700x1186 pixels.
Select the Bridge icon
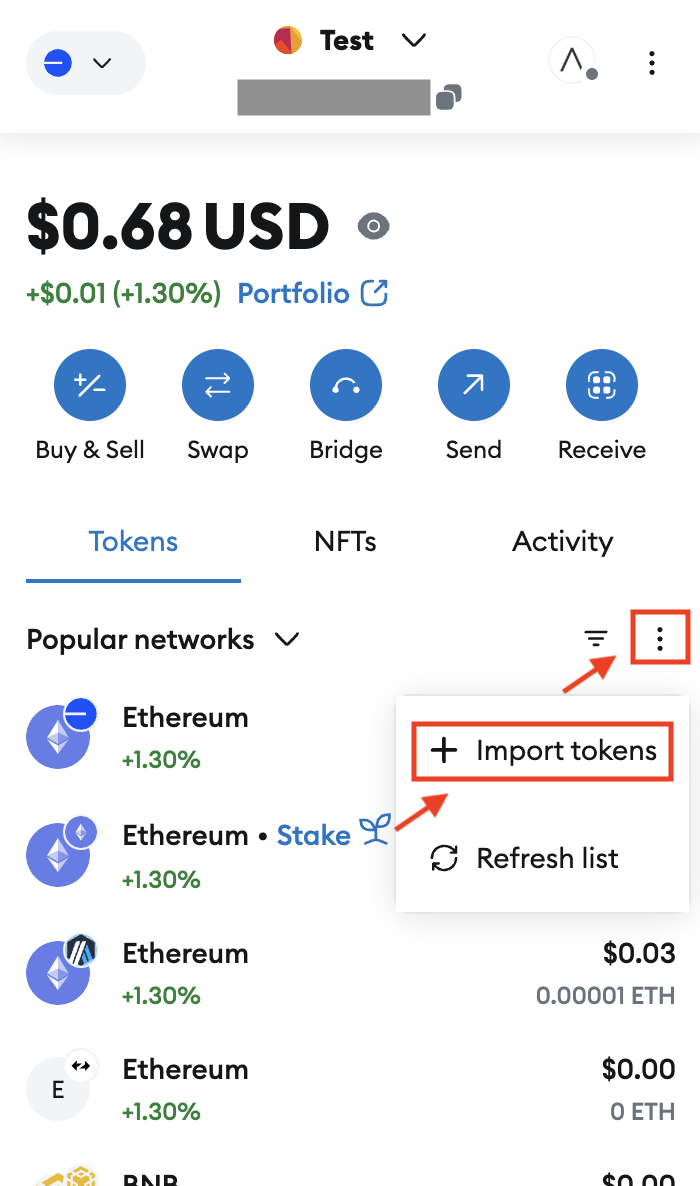[x=346, y=384]
